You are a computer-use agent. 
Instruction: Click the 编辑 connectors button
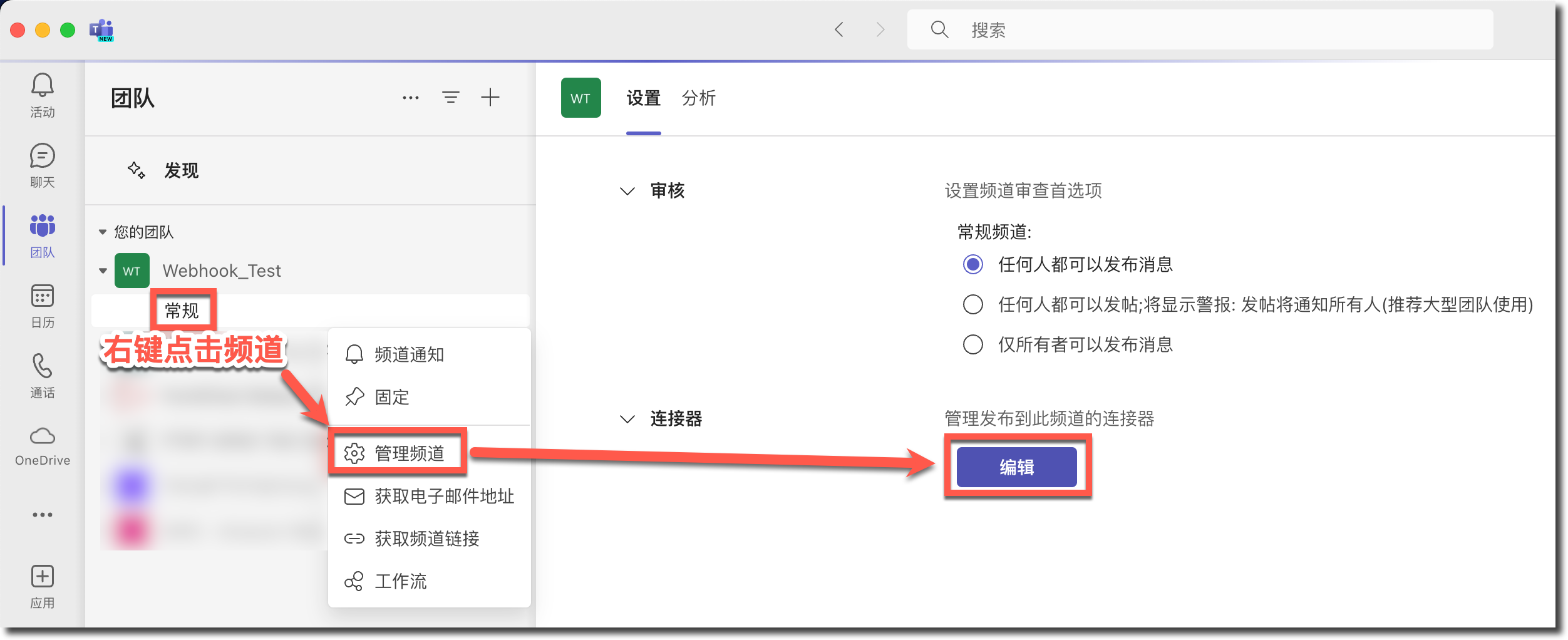point(1016,467)
